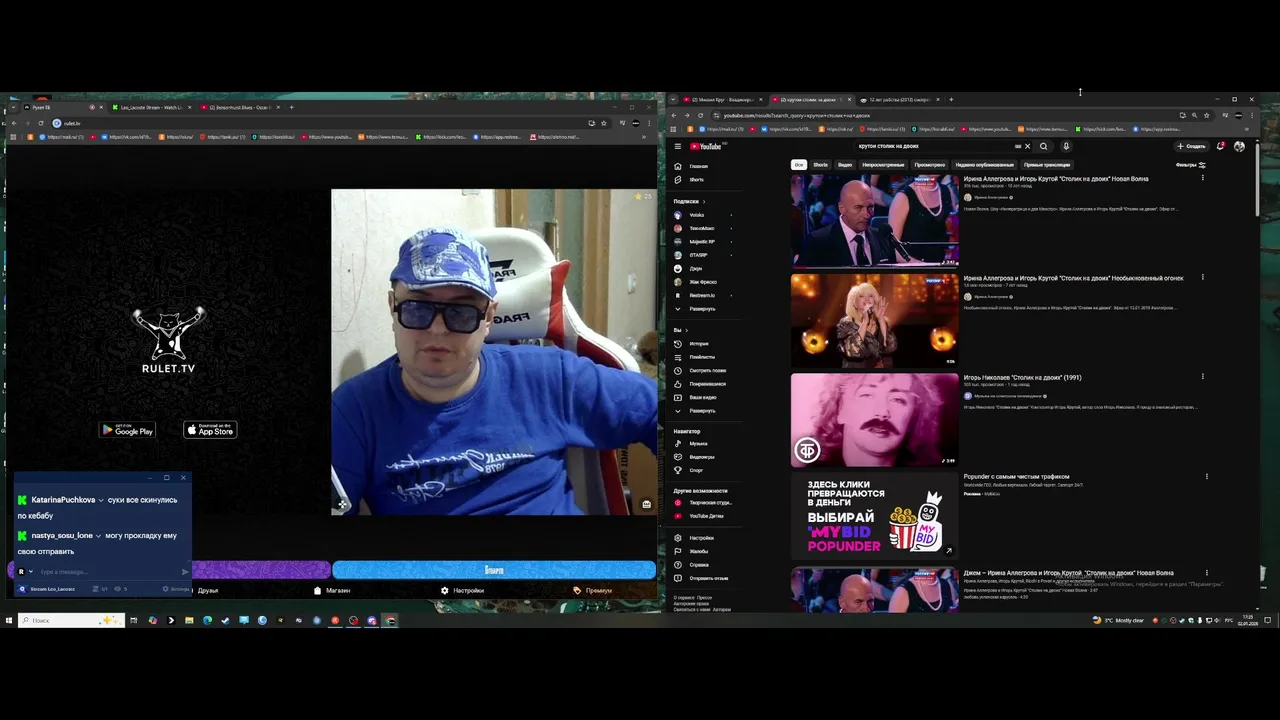Click App Store badge on rulet.tv

(x=210, y=430)
